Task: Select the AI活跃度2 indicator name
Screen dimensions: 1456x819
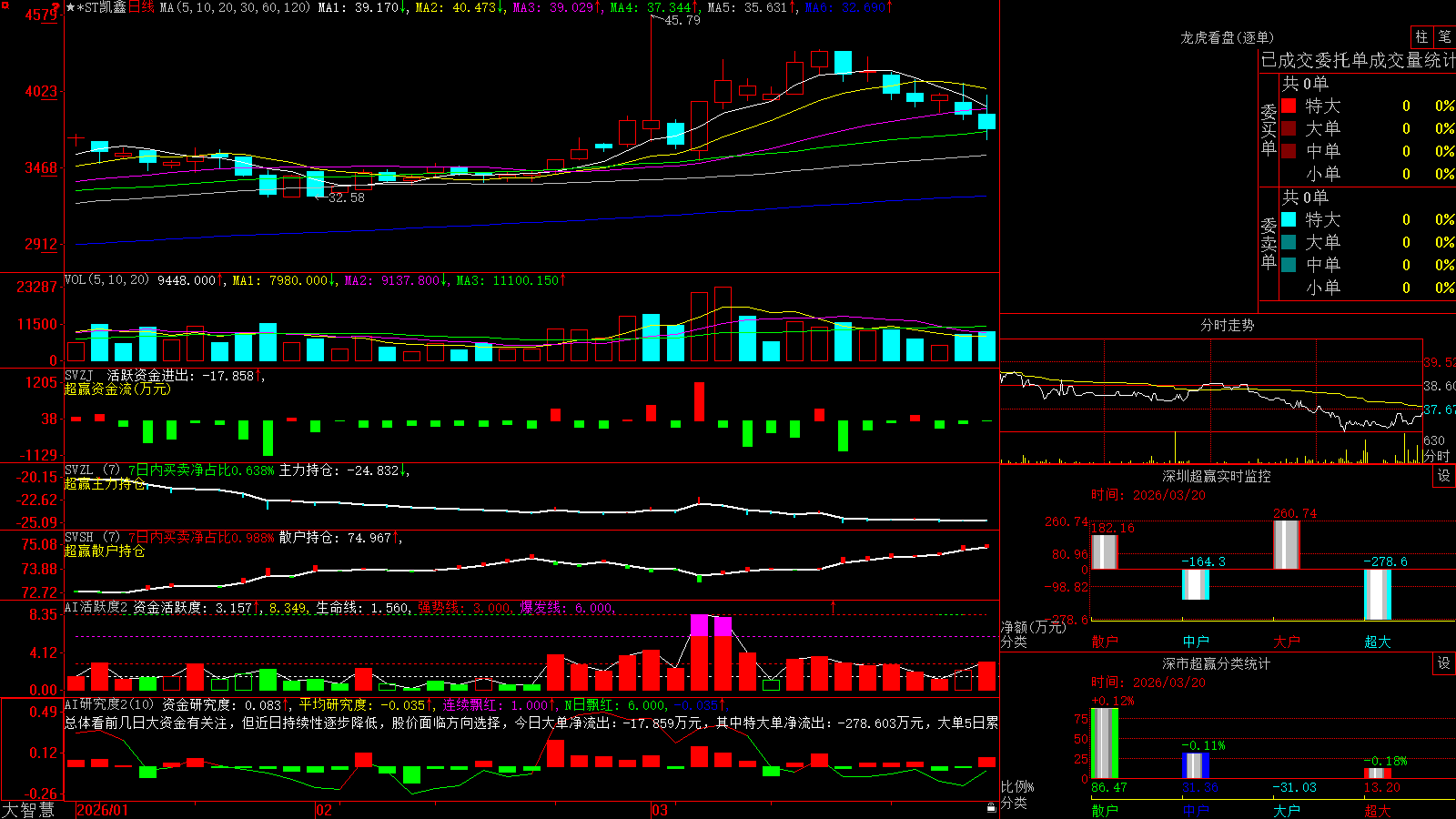Action: pos(96,607)
